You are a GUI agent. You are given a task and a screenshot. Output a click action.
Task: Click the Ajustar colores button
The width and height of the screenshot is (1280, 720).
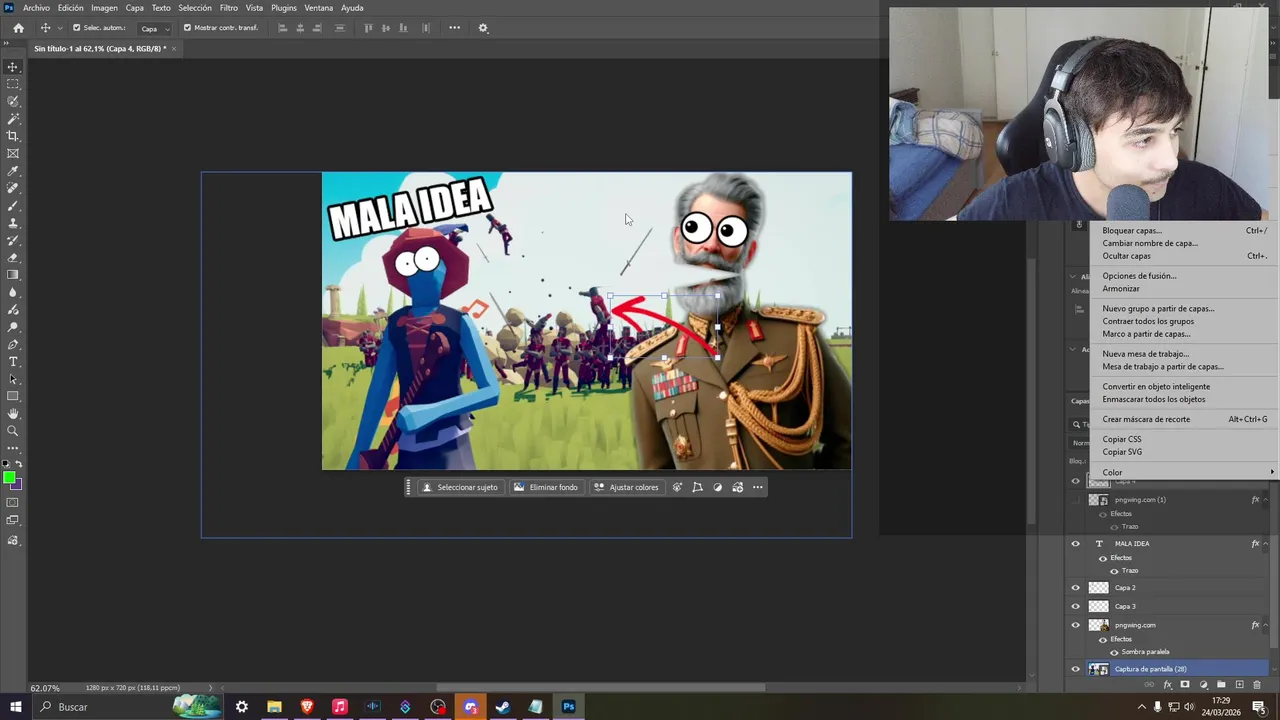tap(627, 487)
